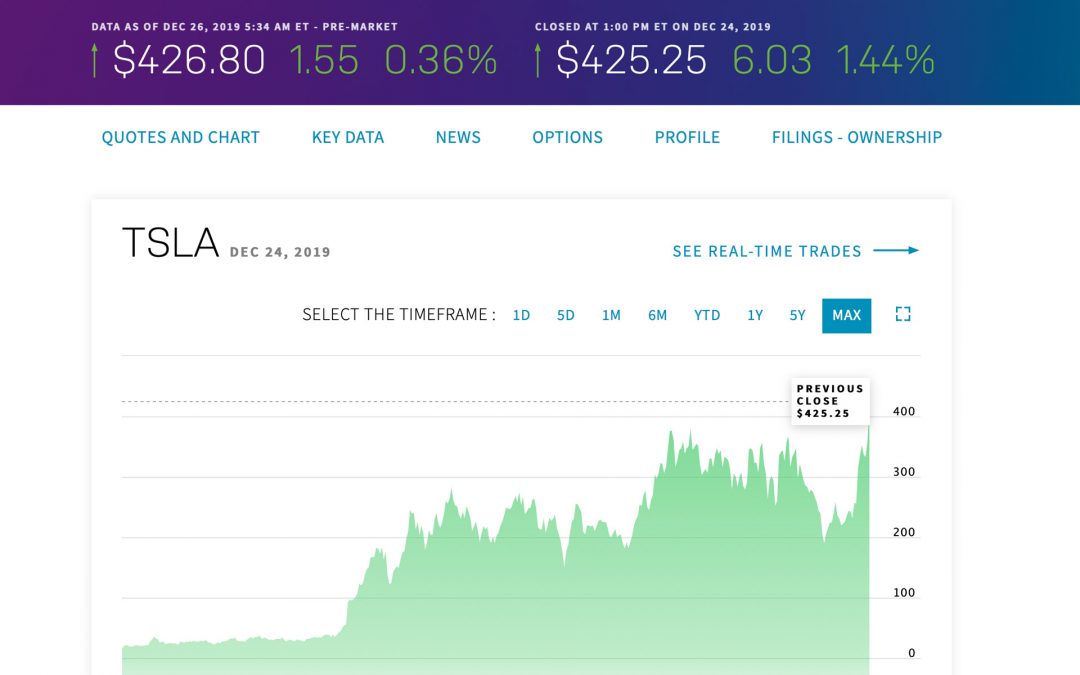Screen dimensions: 1080x675
Task: Switch to the Key Data tab
Action: click(348, 138)
